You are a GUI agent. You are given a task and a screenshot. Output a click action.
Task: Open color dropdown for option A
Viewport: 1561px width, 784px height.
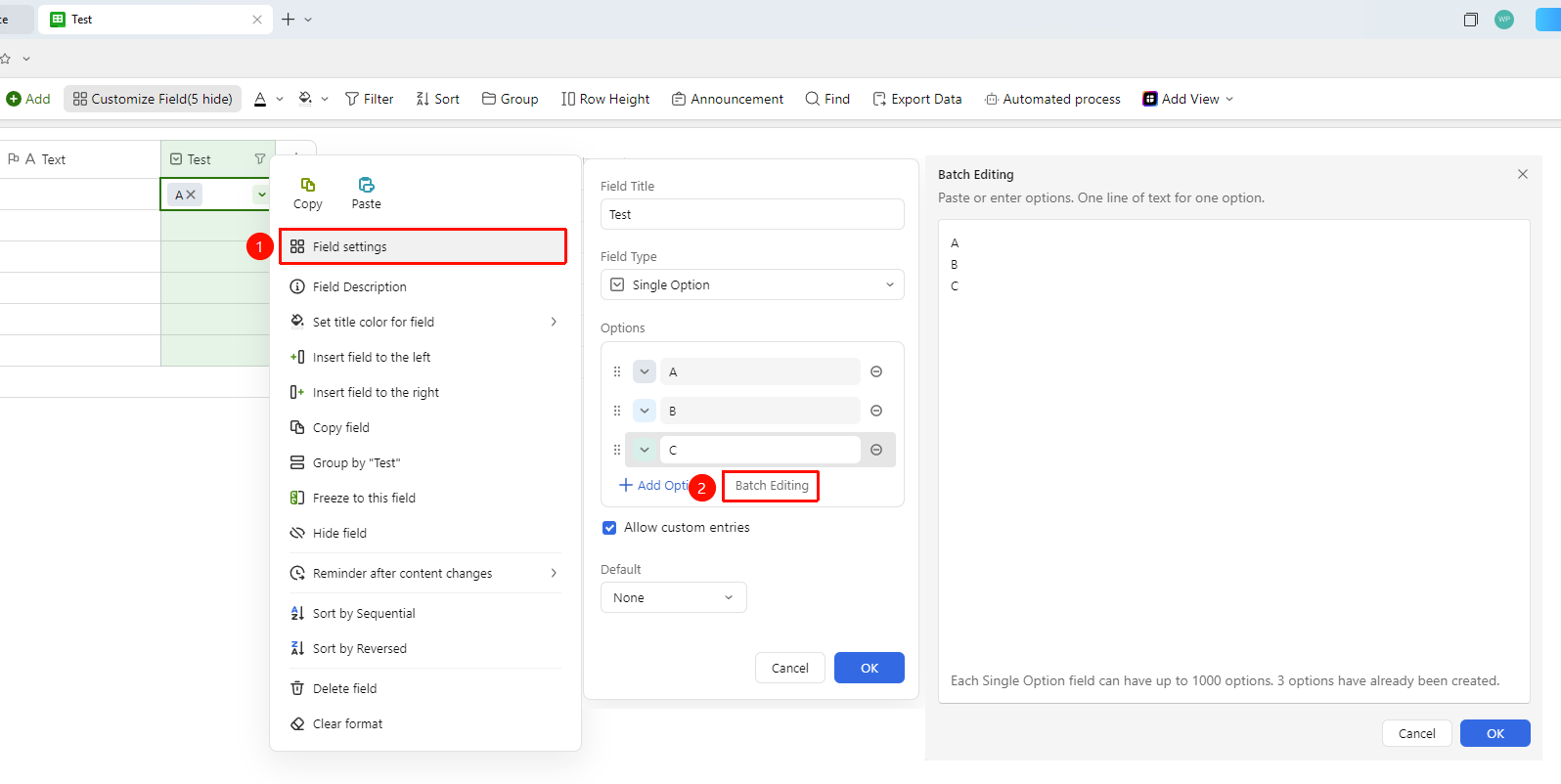[645, 371]
